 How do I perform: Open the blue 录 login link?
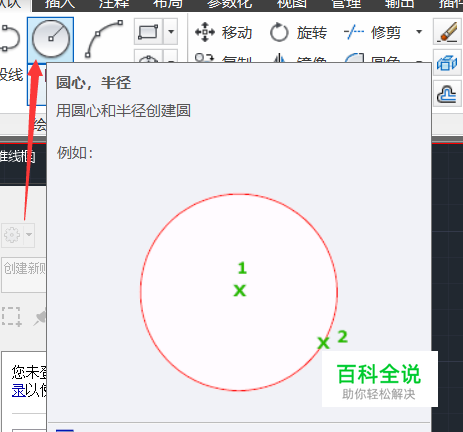pyautogui.click(x=19, y=391)
